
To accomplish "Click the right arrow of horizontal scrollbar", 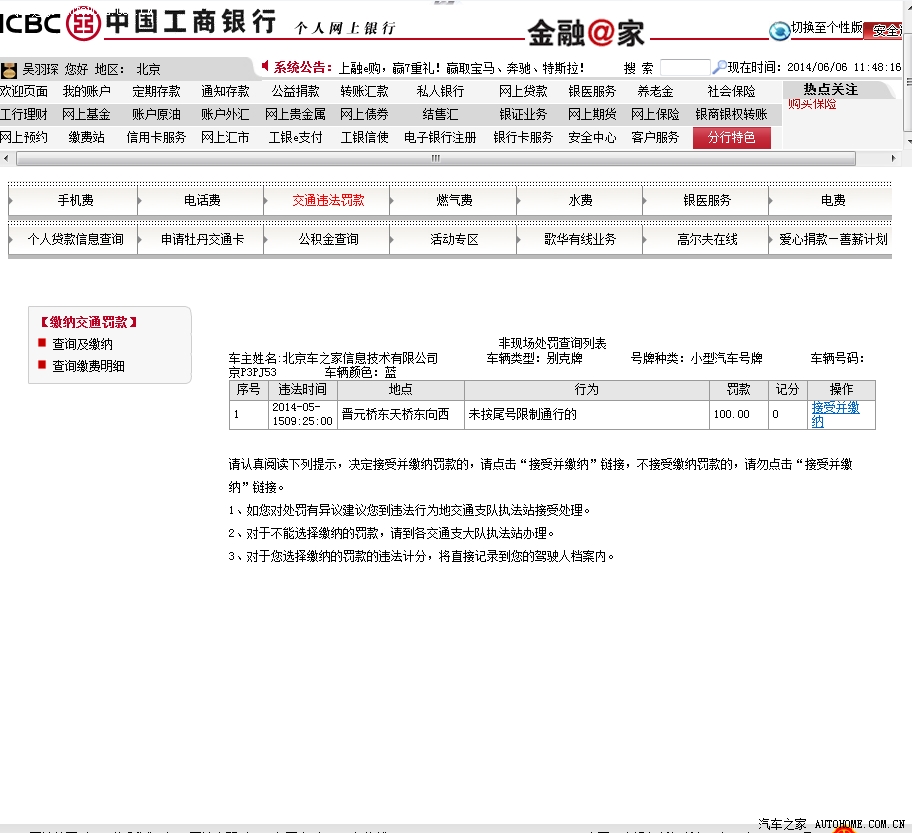I will [893, 158].
